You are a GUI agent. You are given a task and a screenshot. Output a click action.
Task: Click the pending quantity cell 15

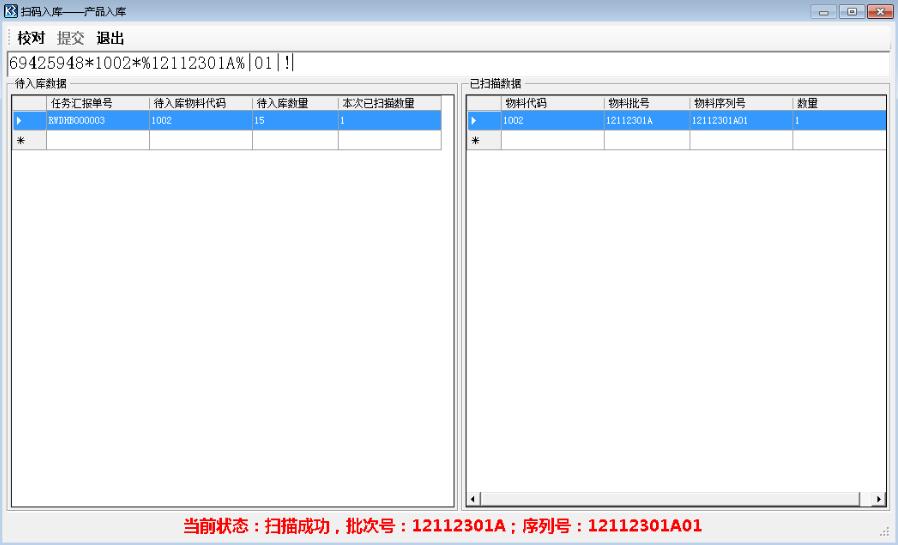point(296,120)
